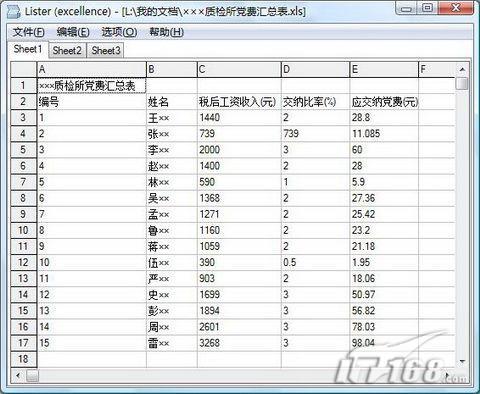
Task: Click the vertical scrollbar down arrow
Action: pyautogui.click(x=462, y=361)
